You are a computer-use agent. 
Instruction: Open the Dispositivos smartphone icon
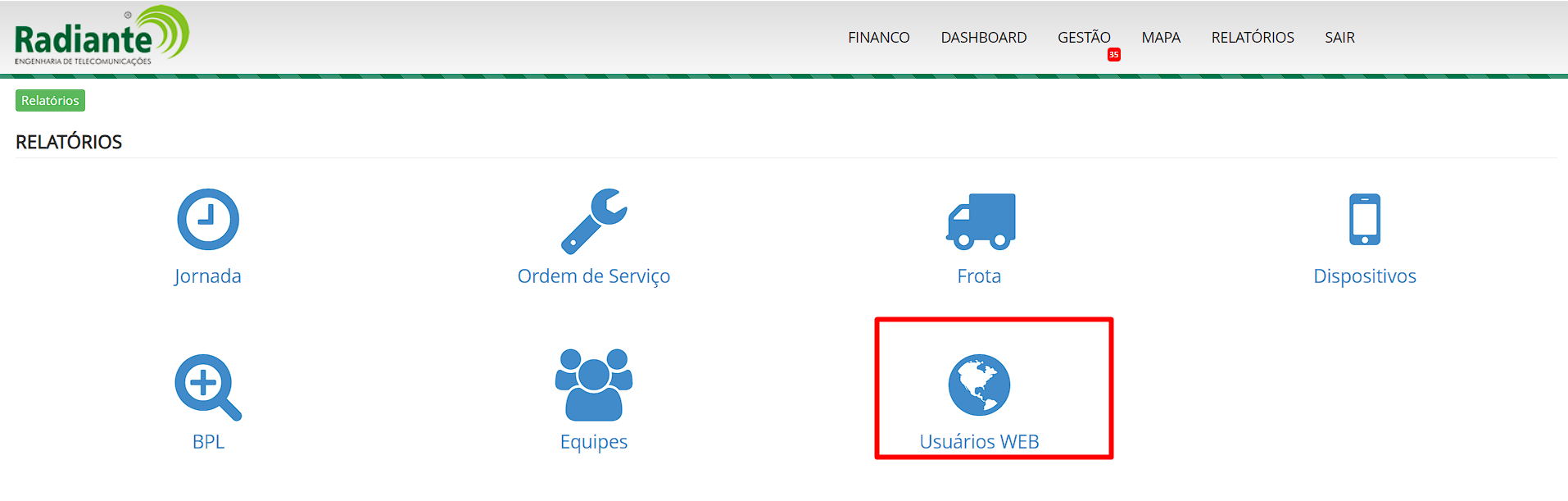coord(1364,220)
